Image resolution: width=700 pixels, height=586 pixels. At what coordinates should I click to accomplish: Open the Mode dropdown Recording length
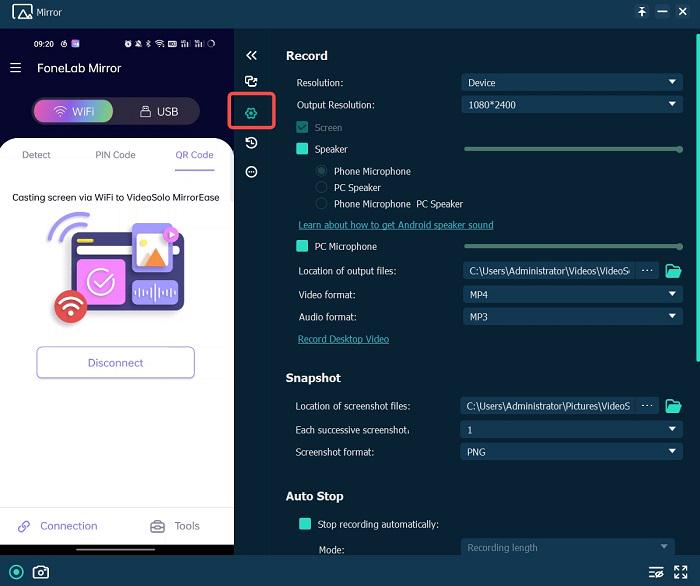(567, 547)
